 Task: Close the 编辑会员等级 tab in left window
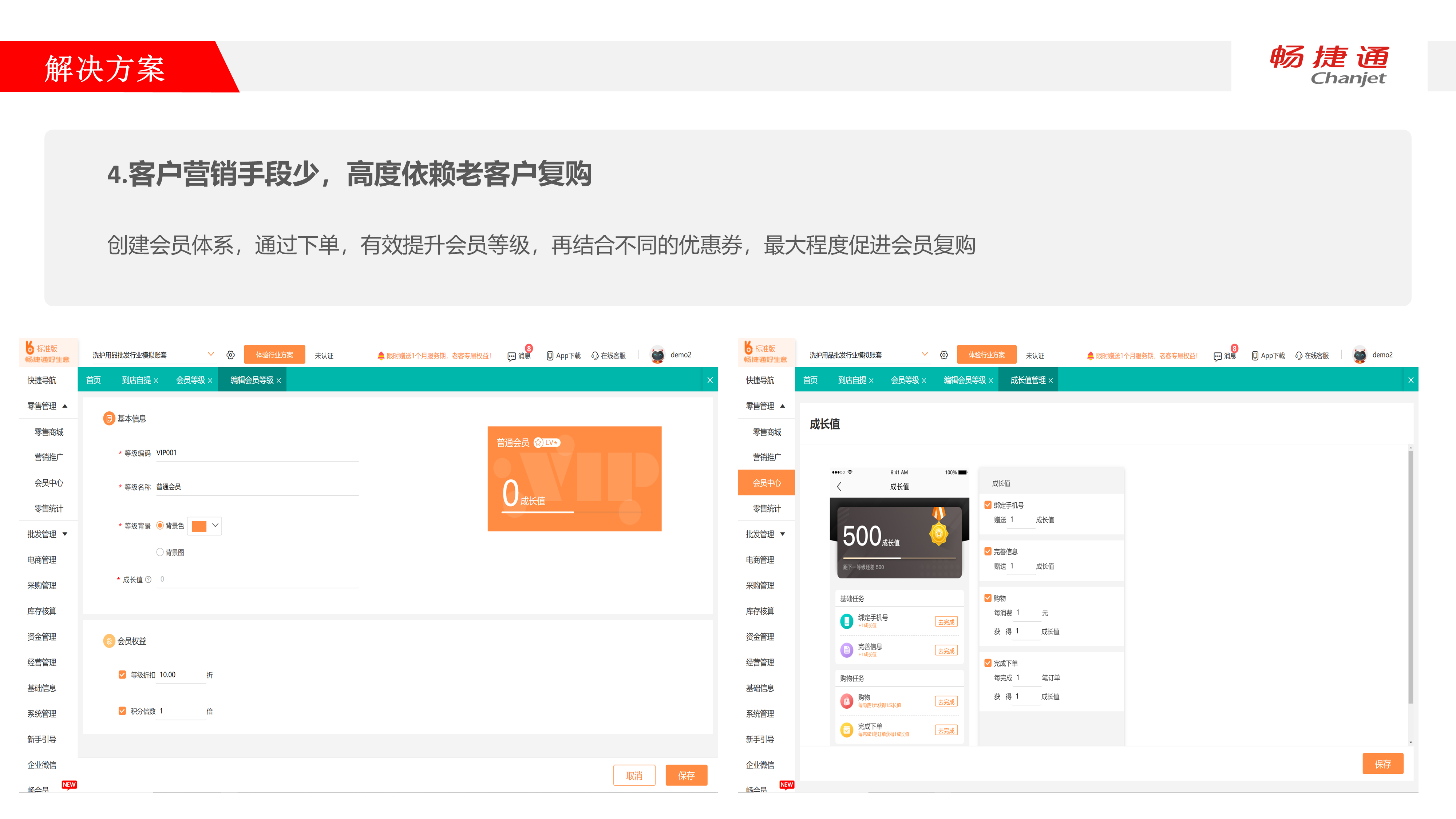click(x=279, y=380)
